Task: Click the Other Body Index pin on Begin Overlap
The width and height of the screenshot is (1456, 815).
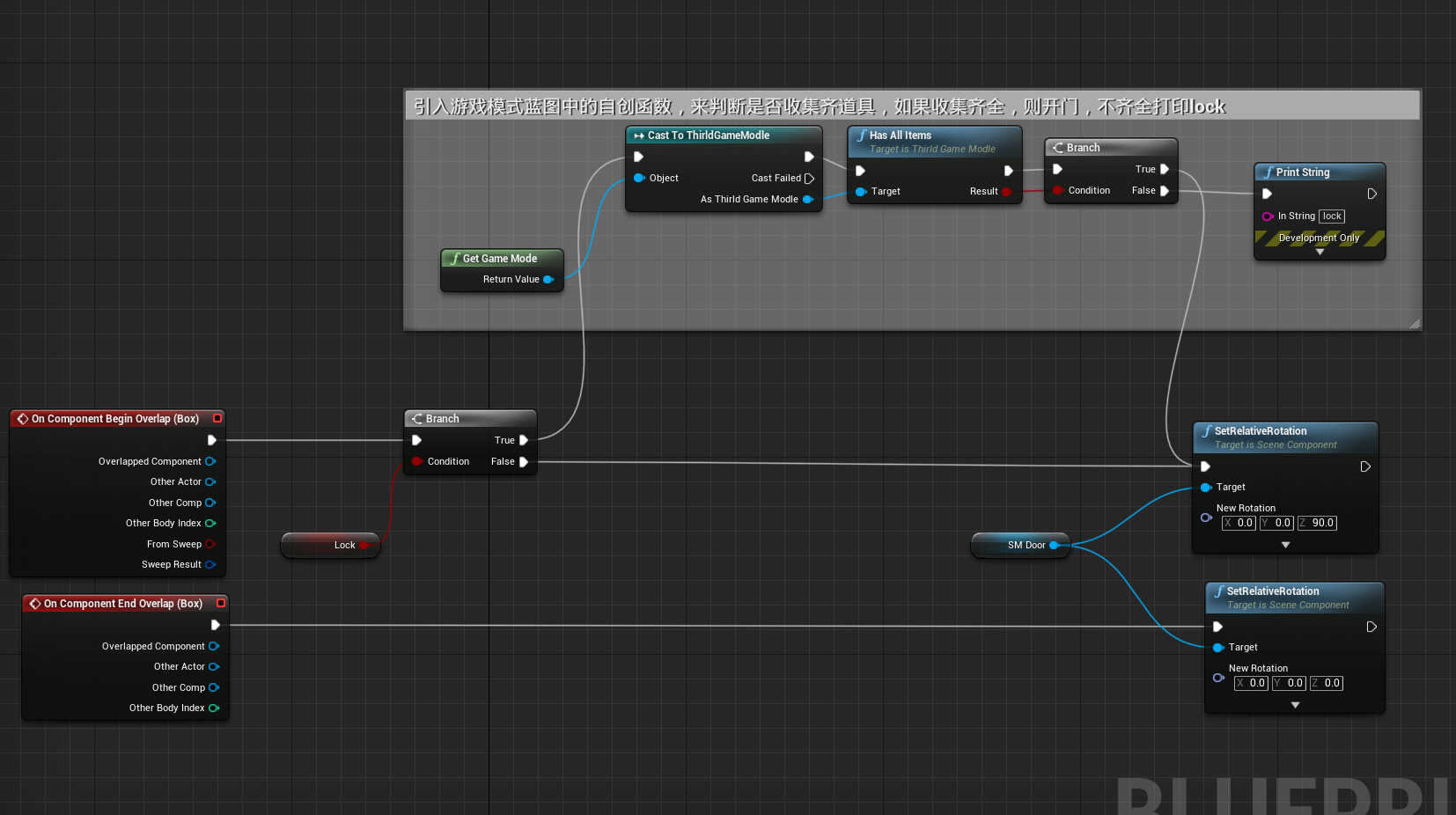Action: coord(210,524)
